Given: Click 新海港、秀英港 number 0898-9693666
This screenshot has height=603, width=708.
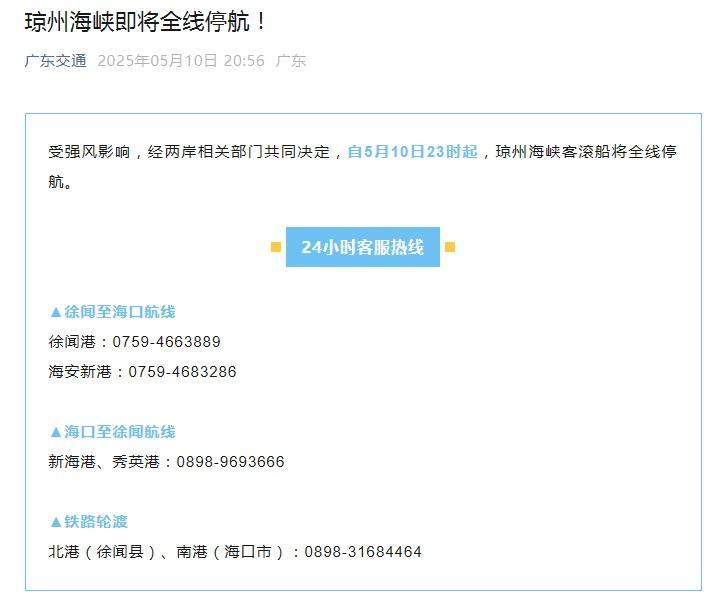Looking at the screenshot, I should click(x=230, y=462).
